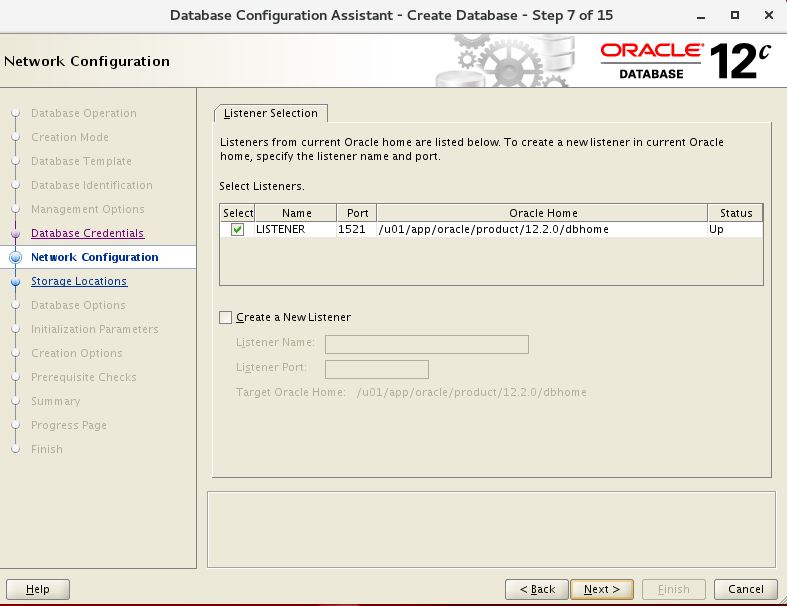Uncheck the LISTENER select checkbox
This screenshot has height=606, width=787.
pyautogui.click(x=237, y=229)
